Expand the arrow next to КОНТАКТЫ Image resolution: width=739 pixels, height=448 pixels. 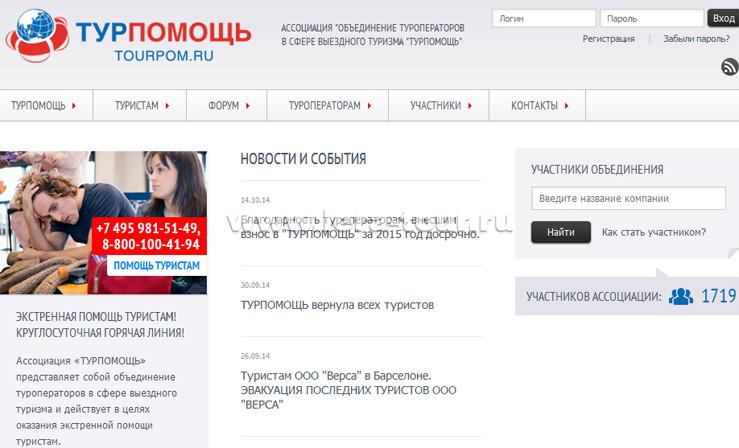pyautogui.click(x=567, y=106)
